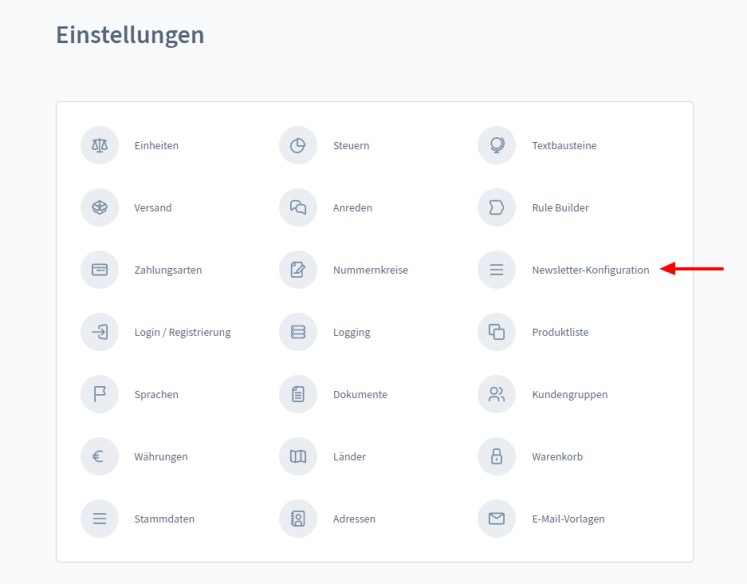Click the edit icon for Nummernkreise
This screenshot has height=584, width=747.
297,270
